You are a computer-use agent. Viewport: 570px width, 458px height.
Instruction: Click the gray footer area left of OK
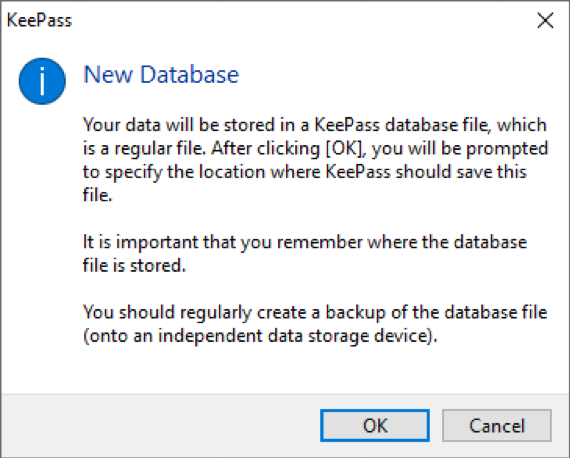coord(160,426)
